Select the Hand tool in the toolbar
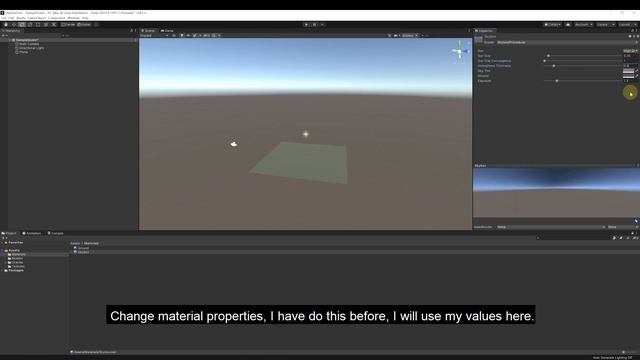 (6, 24)
